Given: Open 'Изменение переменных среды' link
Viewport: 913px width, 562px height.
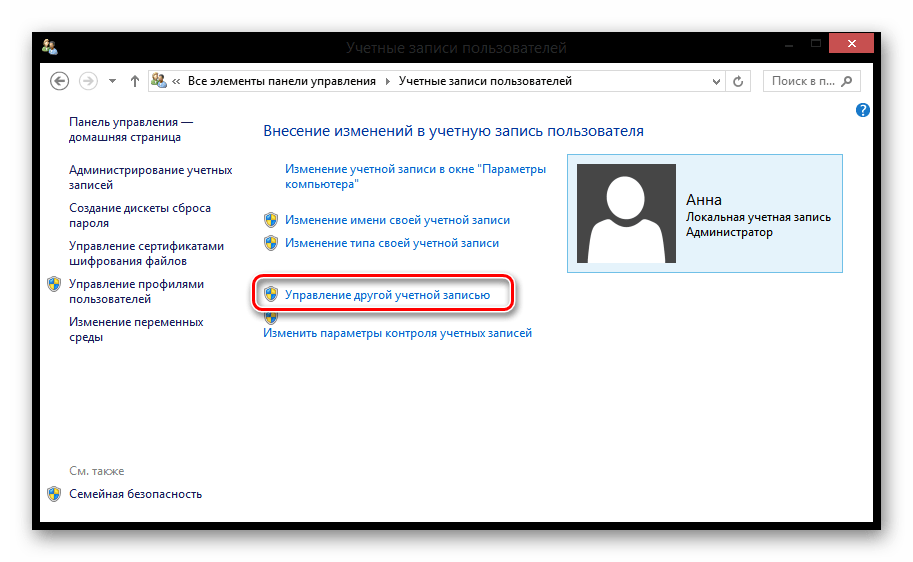Looking at the screenshot, I should click(x=136, y=329).
